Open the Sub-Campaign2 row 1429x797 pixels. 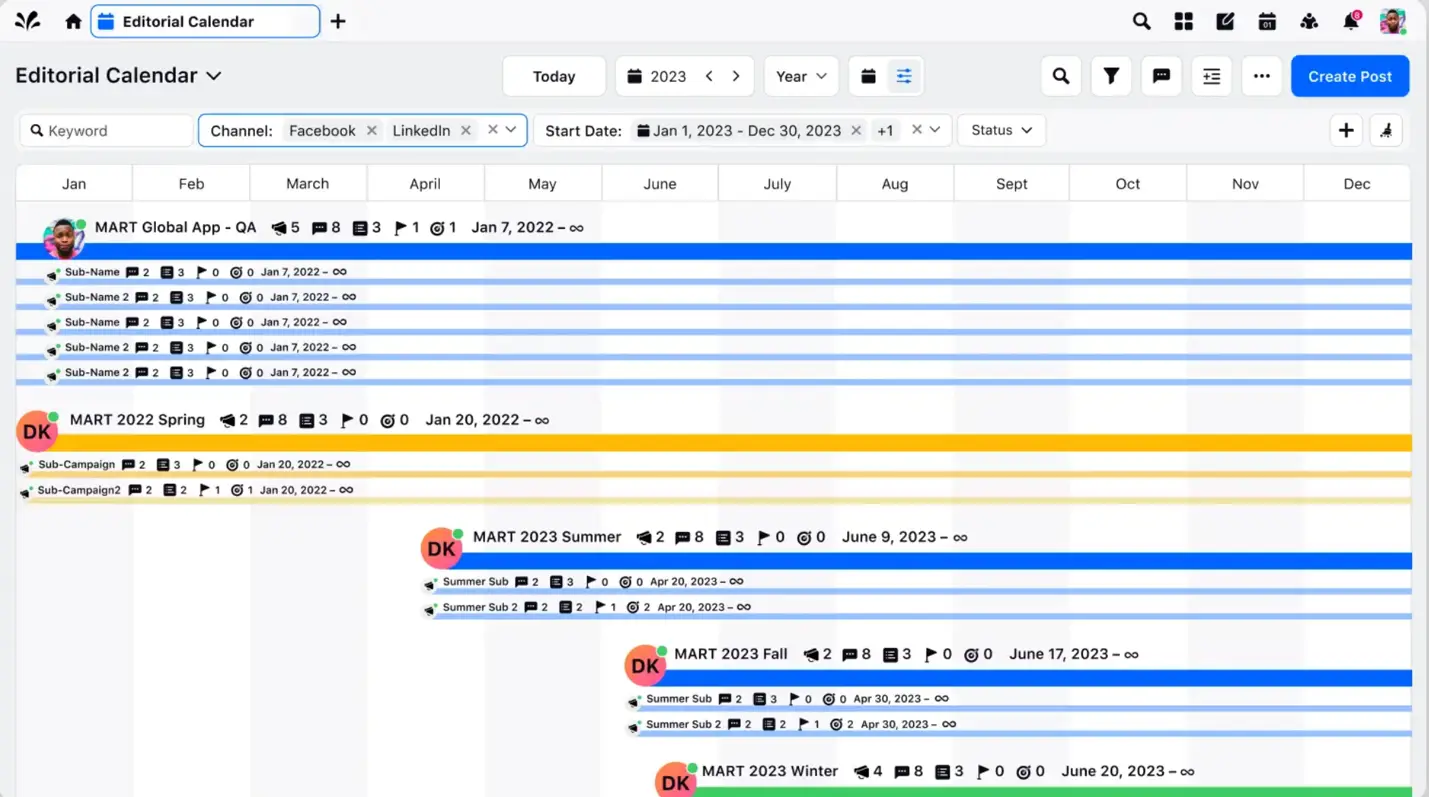[79, 490]
